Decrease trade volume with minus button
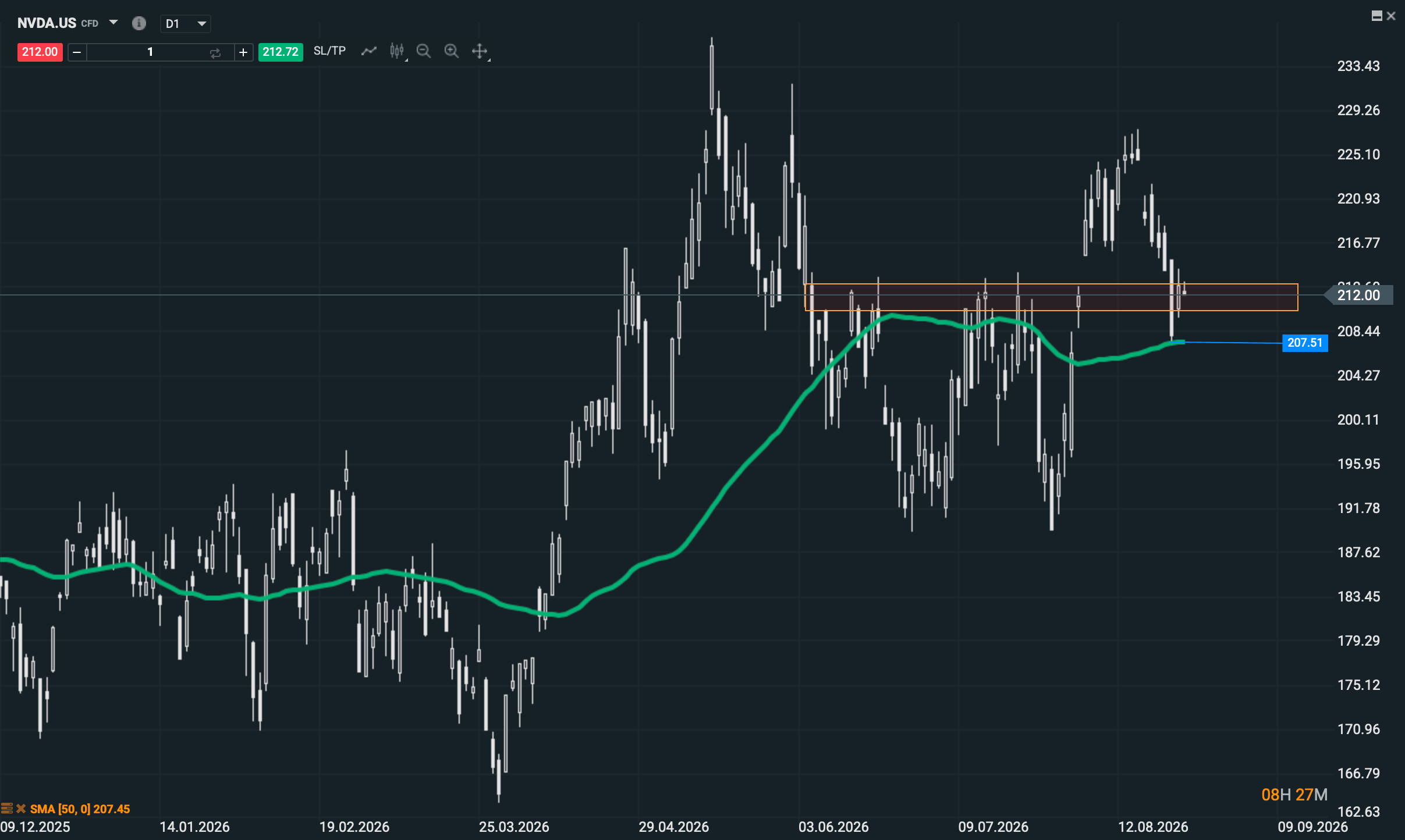This screenshot has width=1405, height=840. [77, 52]
